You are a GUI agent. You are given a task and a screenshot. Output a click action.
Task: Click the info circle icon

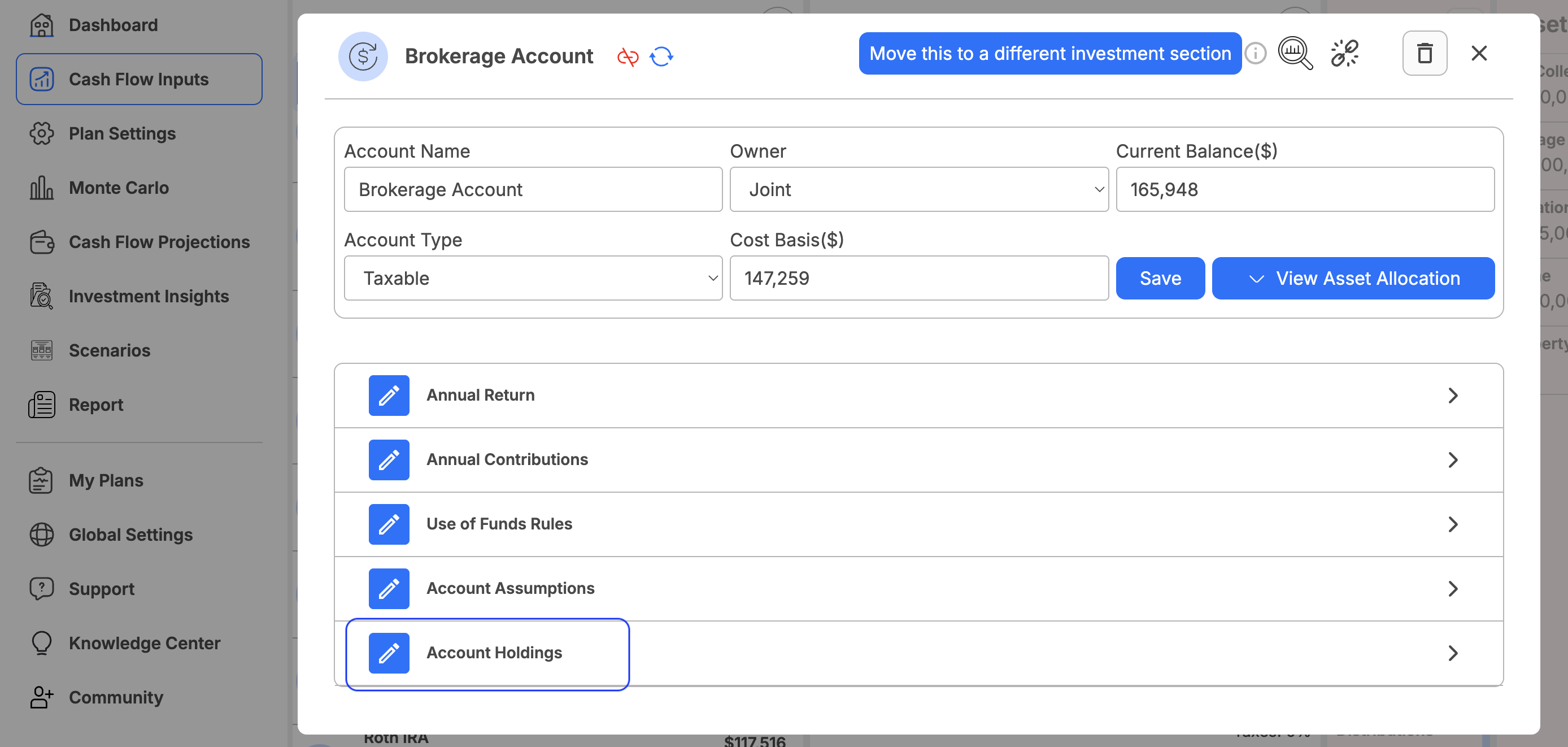[x=1255, y=54]
